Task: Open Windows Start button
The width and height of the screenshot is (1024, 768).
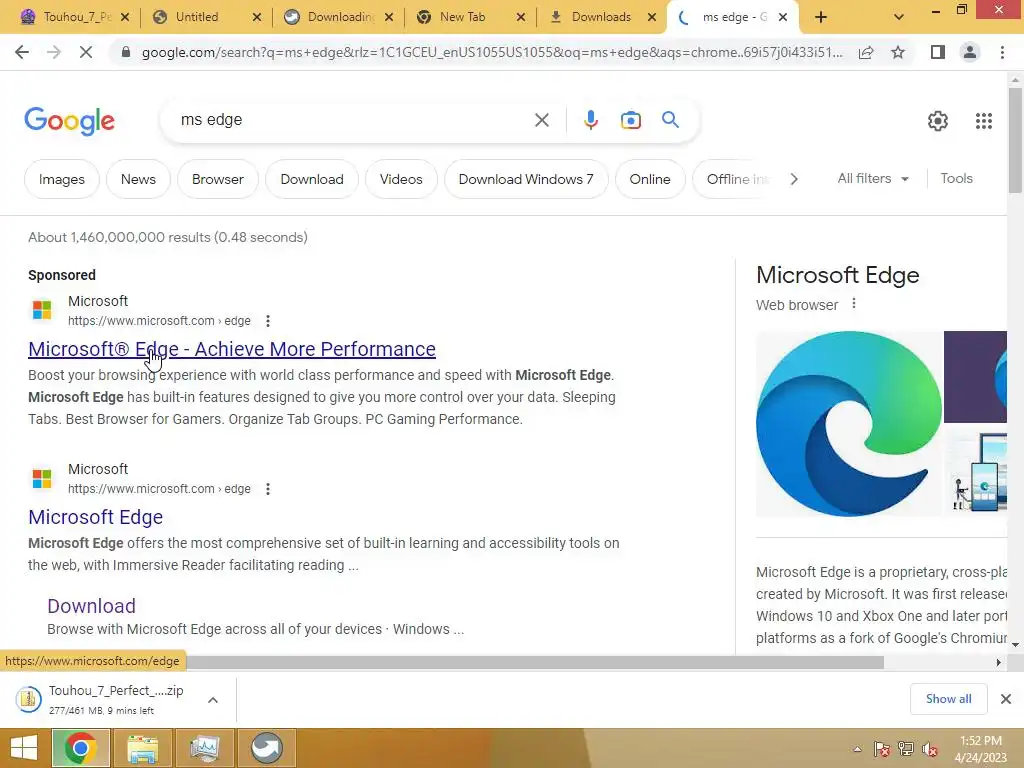Action: [24, 748]
